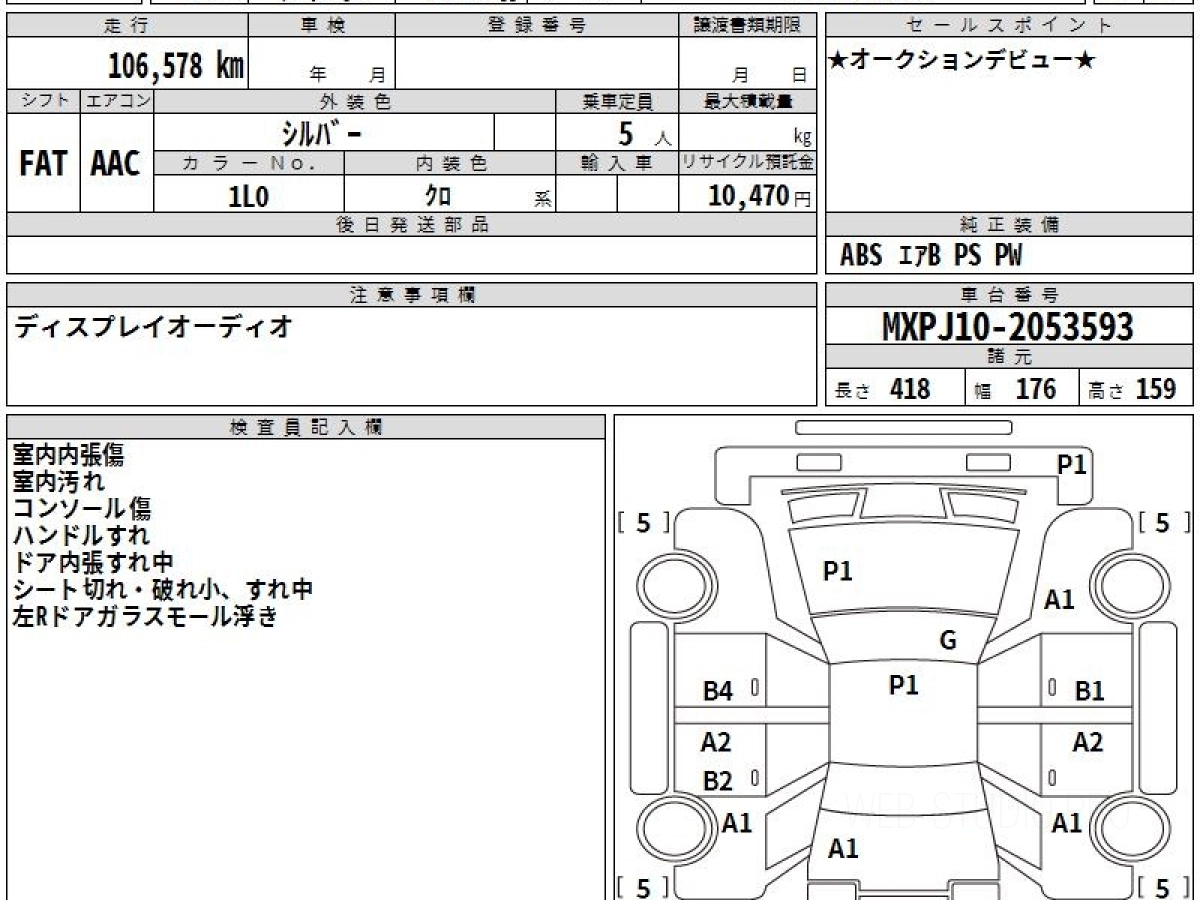Click the 純正装備 header

pos(1010,225)
